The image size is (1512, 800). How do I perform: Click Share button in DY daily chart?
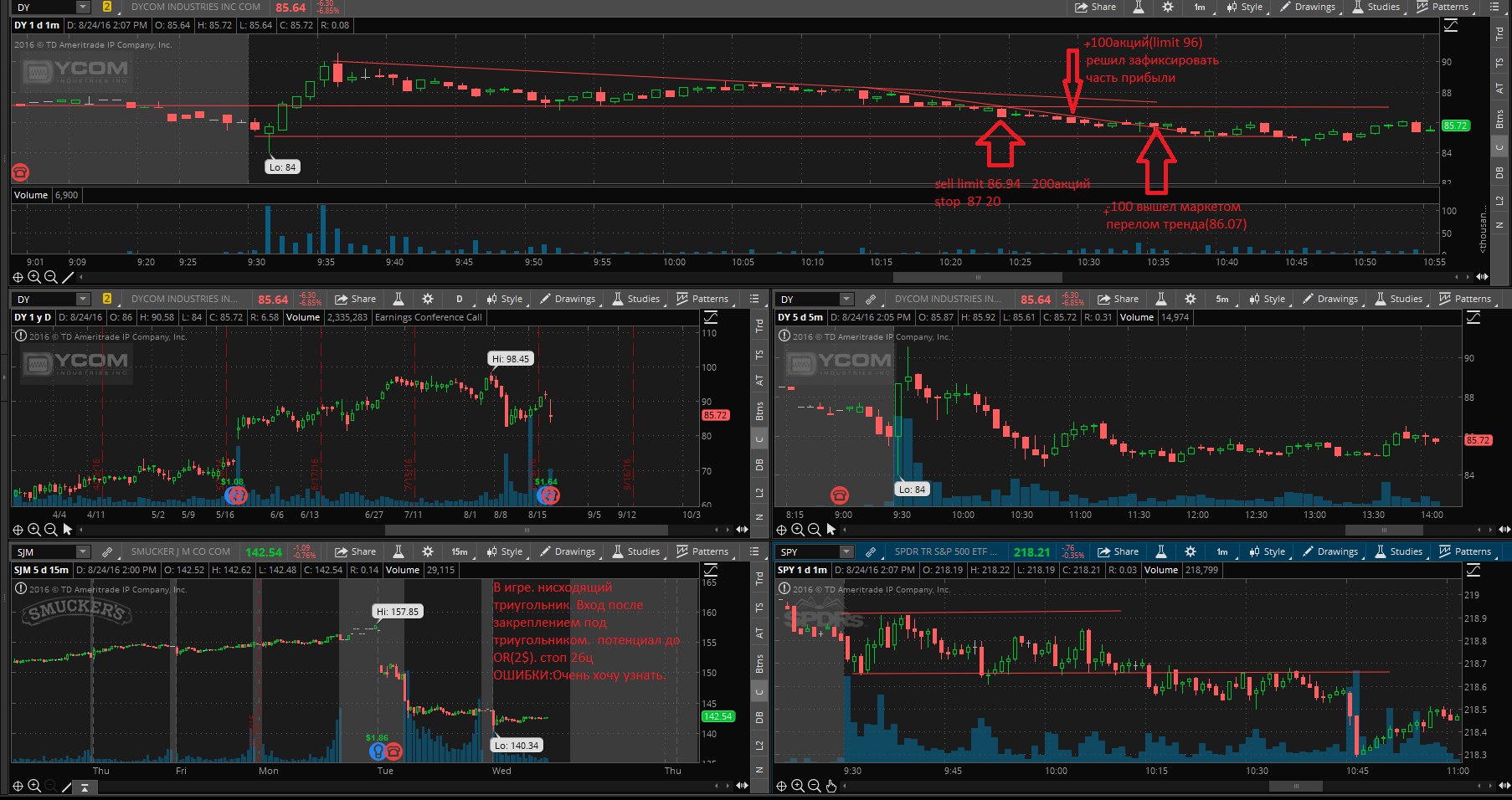[x=356, y=299]
